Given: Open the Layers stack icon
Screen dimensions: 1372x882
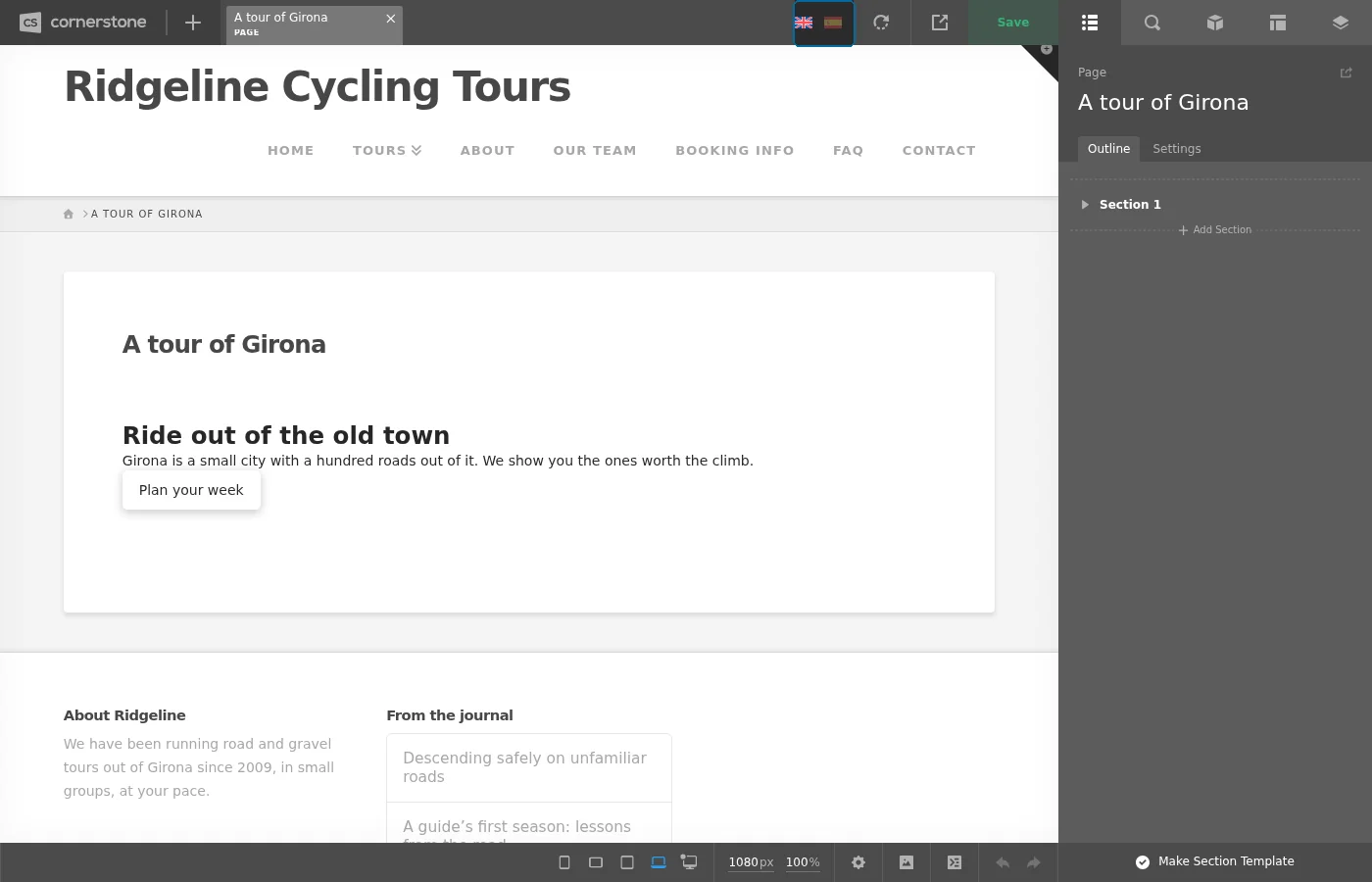Looking at the screenshot, I should (1341, 23).
